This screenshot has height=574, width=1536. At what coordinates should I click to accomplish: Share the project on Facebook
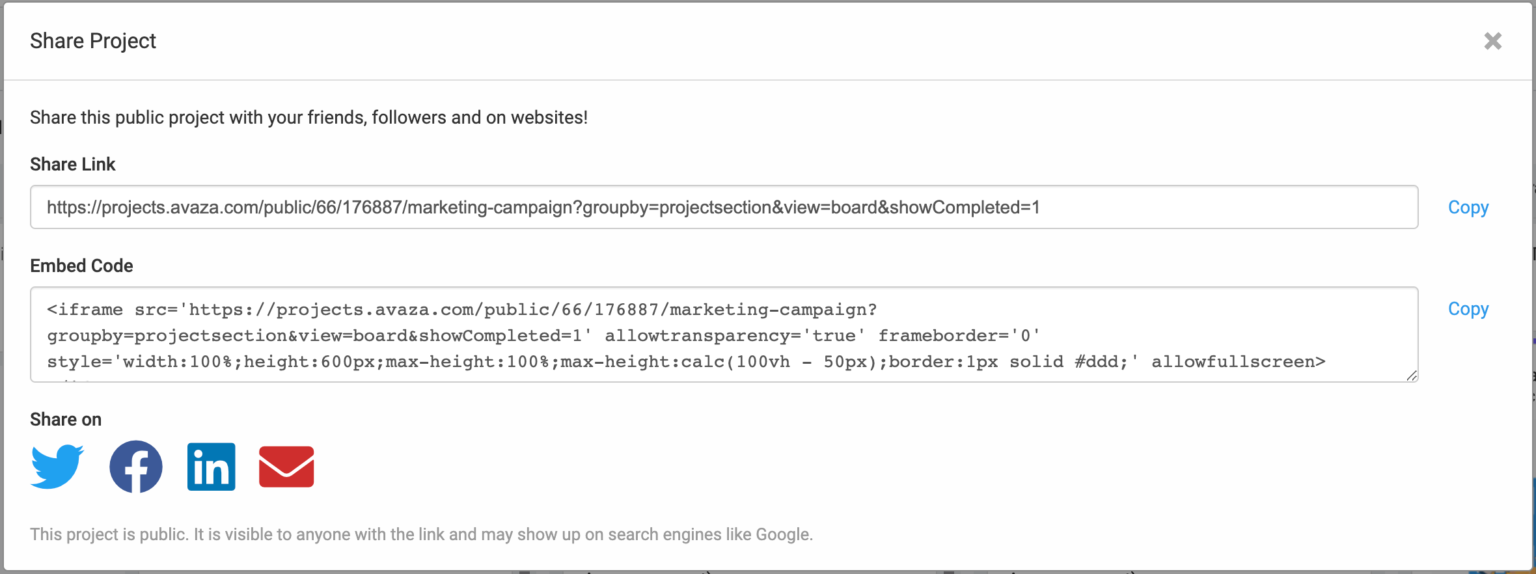tap(136, 467)
